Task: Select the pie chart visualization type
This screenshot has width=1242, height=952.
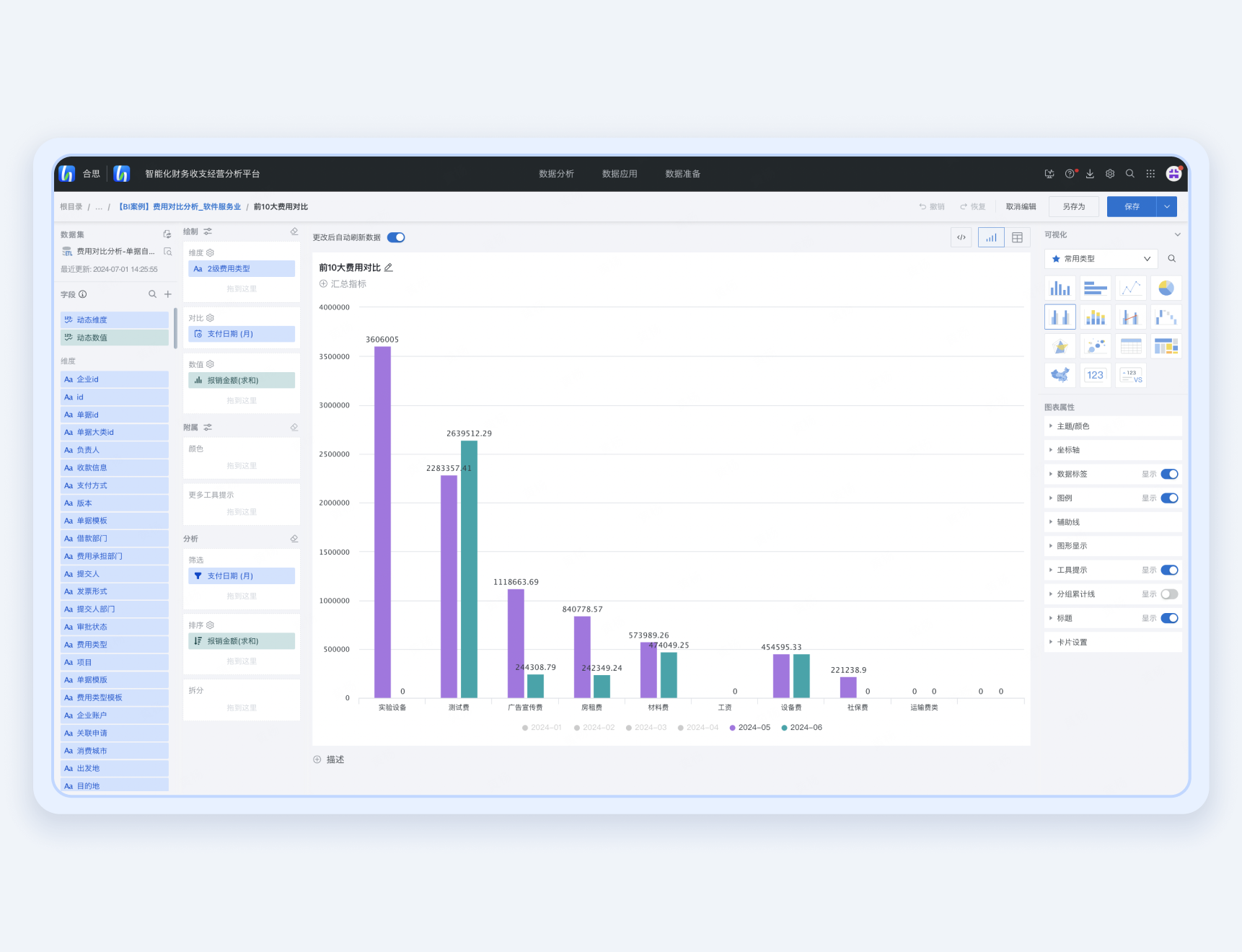Action: click(x=1166, y=288)
